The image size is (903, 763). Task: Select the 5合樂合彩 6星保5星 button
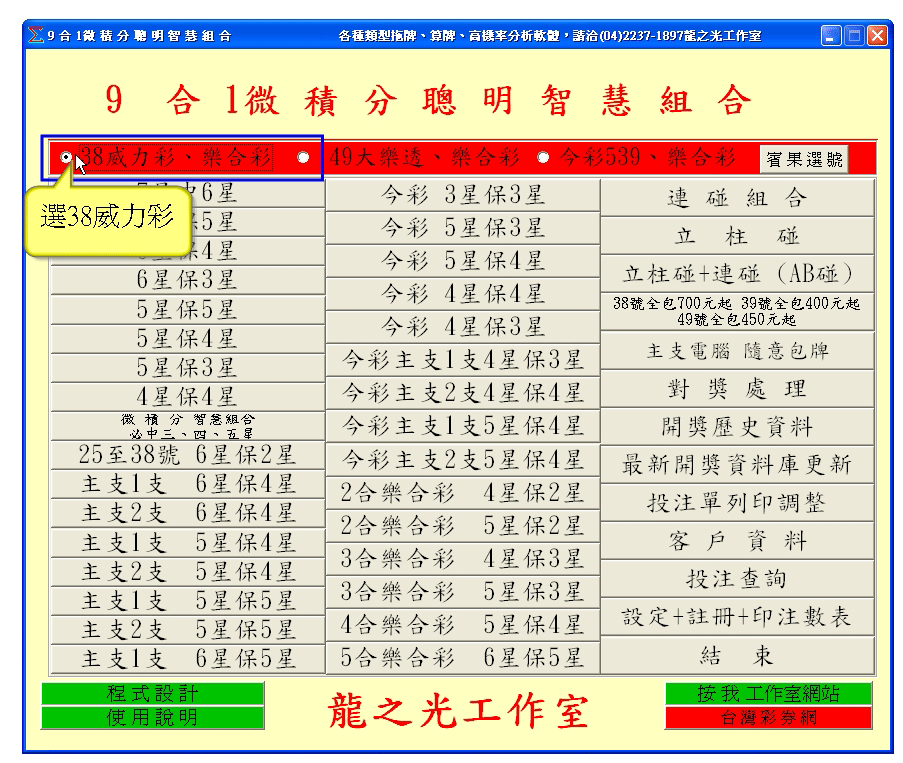462,658
